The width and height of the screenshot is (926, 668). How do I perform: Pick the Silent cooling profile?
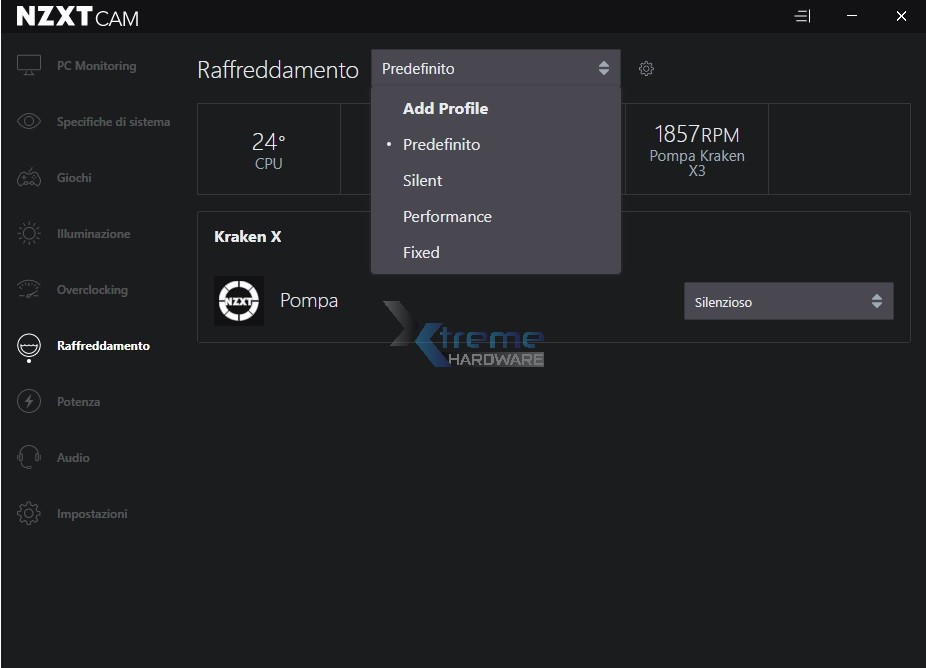coord(422,181)
